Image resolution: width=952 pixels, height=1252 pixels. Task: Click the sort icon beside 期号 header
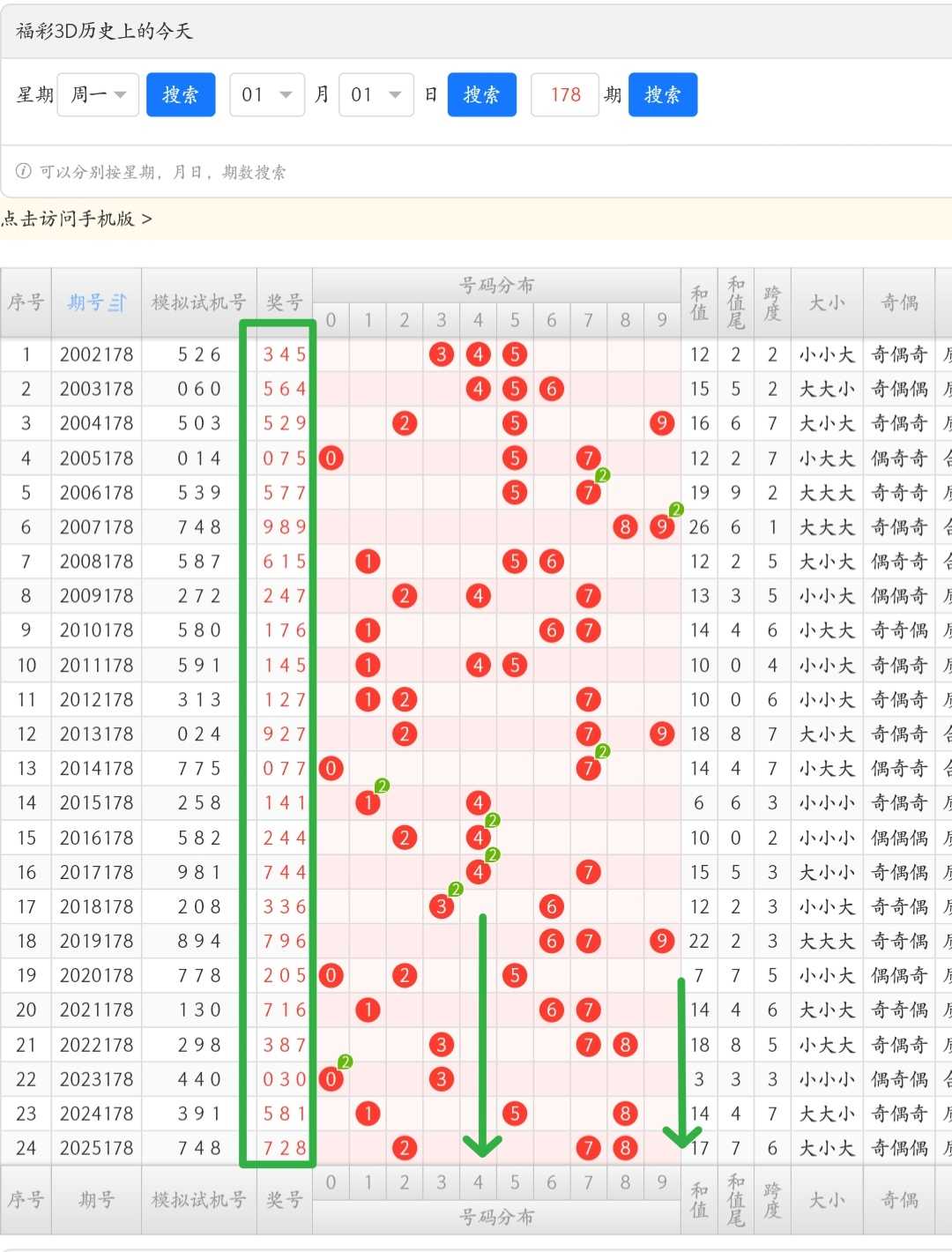coord(118,303)
